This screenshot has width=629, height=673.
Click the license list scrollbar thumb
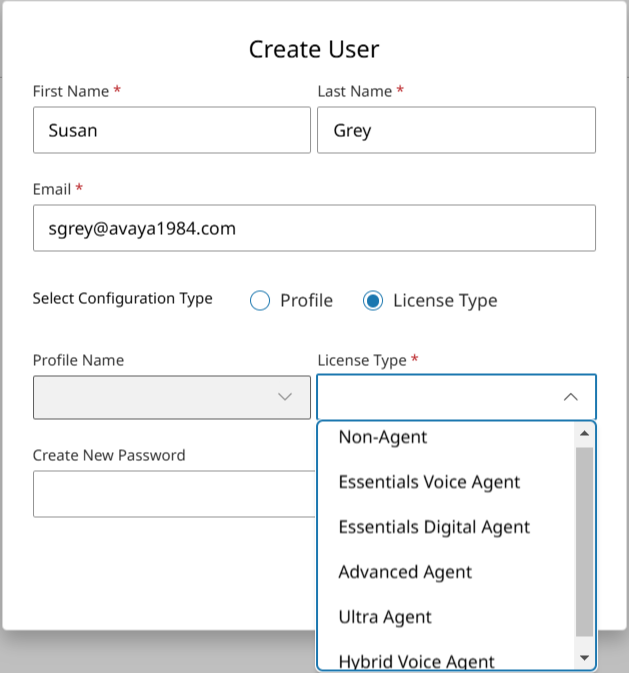tap(584, 542)
